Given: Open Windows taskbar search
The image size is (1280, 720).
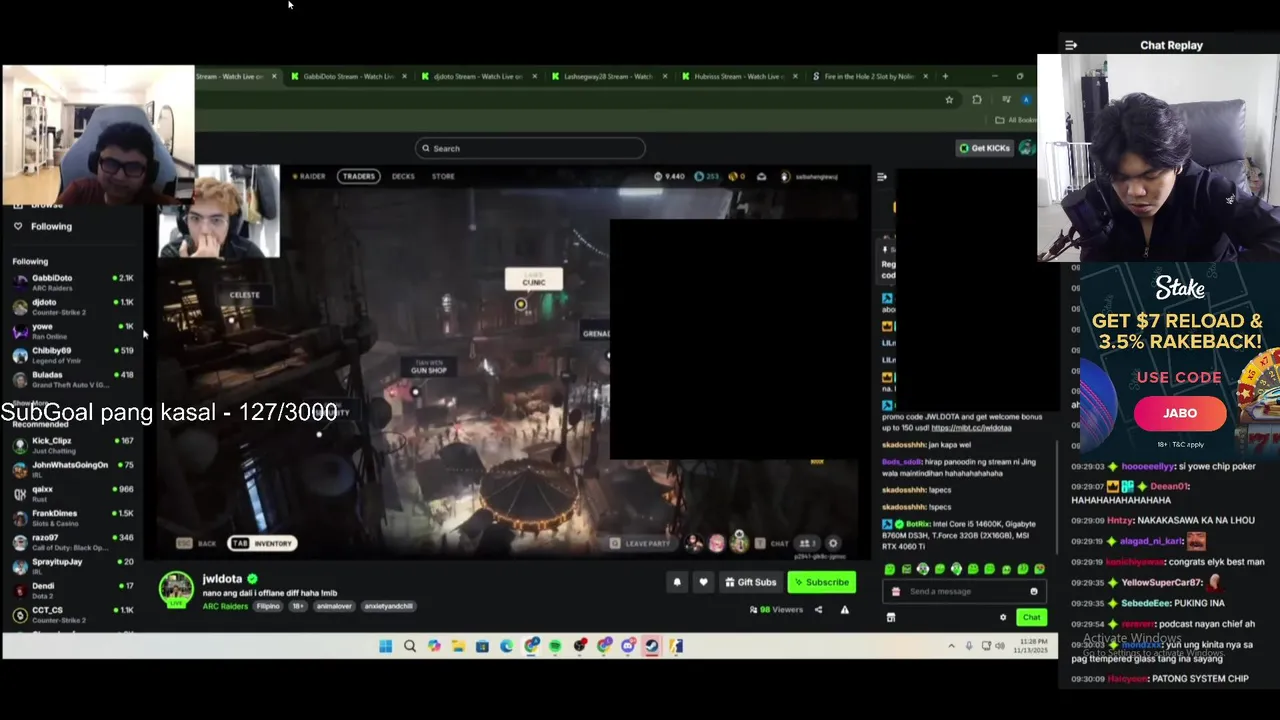Looking at the screenshot, I should pyautogui.click(x=410, y=646).
